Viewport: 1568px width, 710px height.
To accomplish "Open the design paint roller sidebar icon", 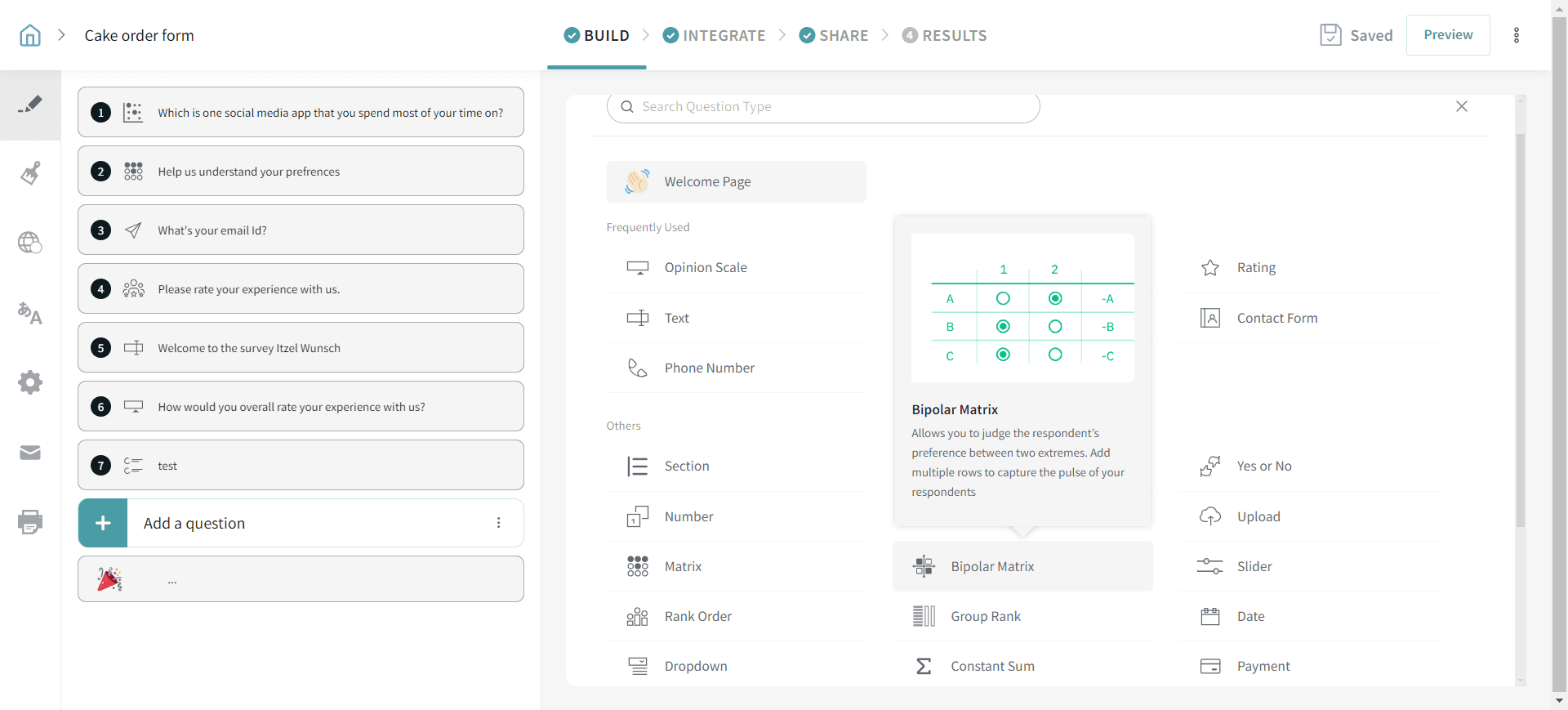I will pos(30,173).
